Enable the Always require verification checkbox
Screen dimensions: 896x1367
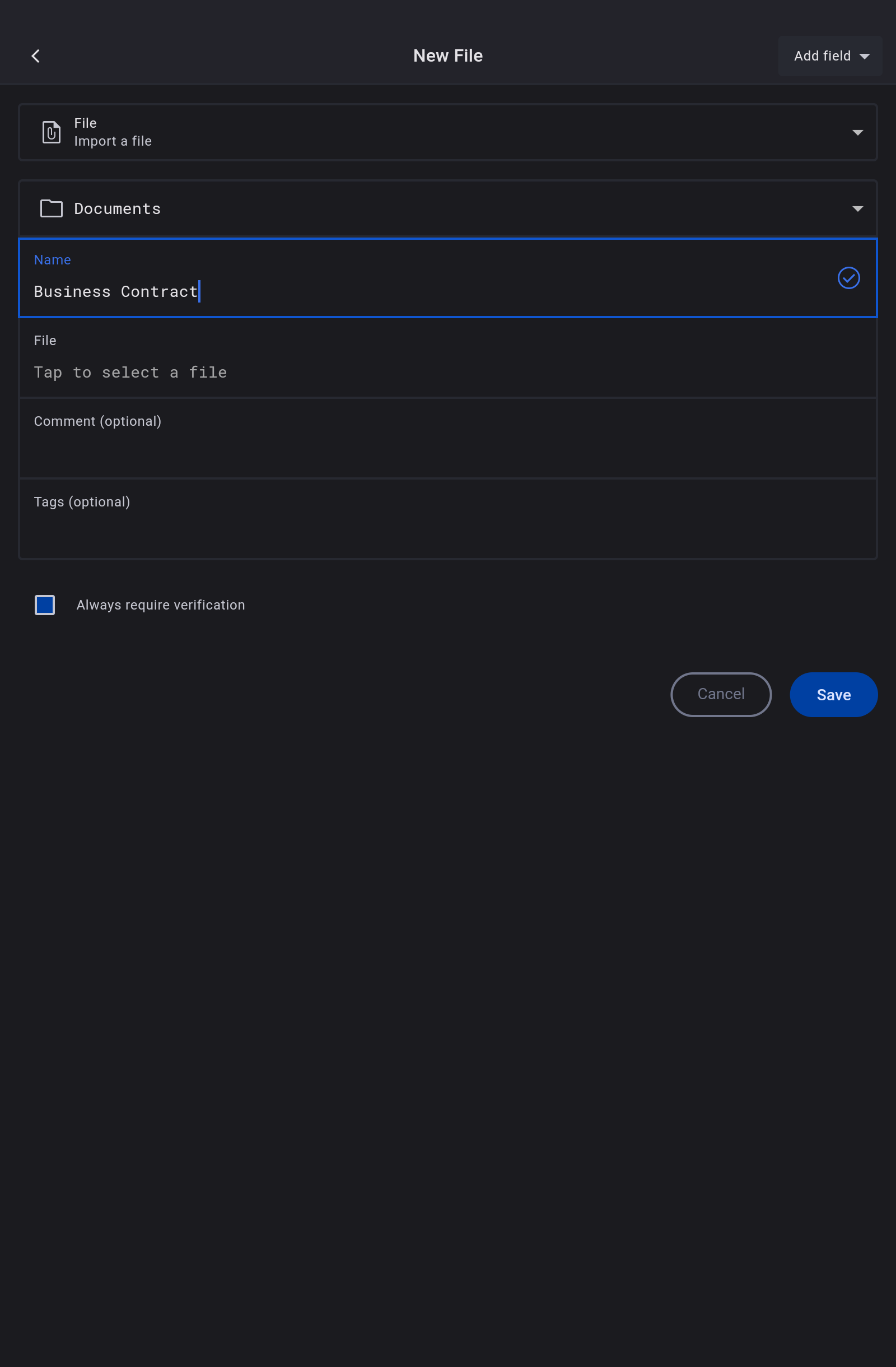click(x=45, y=605)
